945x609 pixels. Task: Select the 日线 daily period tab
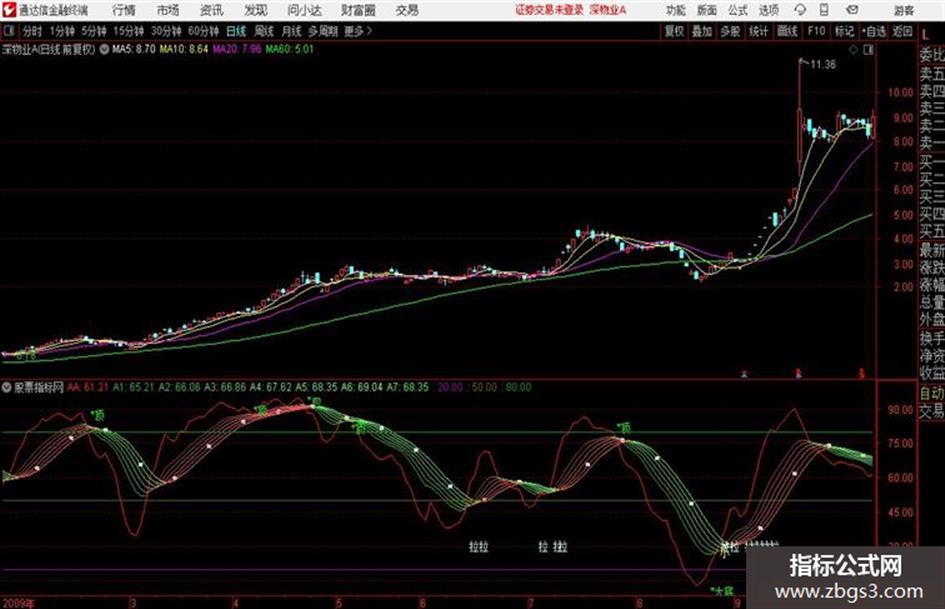236,31
